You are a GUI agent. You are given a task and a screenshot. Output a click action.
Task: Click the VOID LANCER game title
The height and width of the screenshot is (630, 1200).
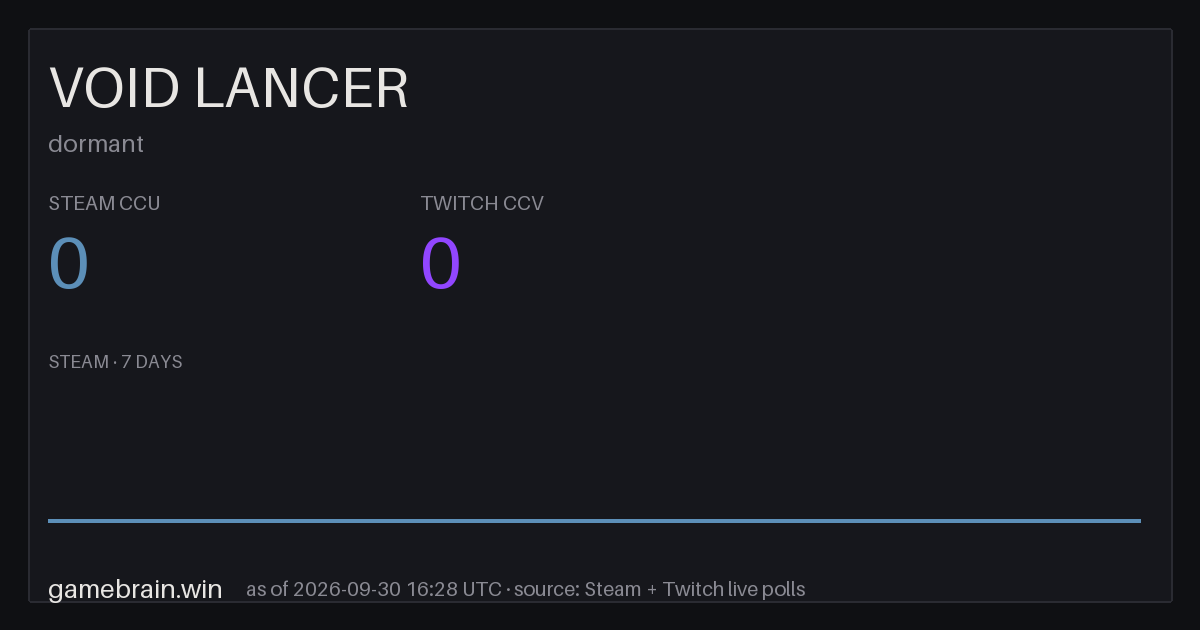[x=229, y=88]
